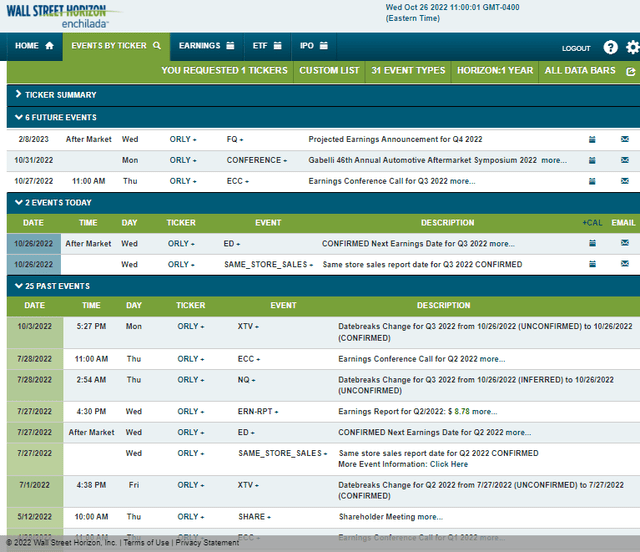The image size is (640, 552).
Task: Open XTV dropdown in 10/3/2022 row
Action: coord(248,326)
